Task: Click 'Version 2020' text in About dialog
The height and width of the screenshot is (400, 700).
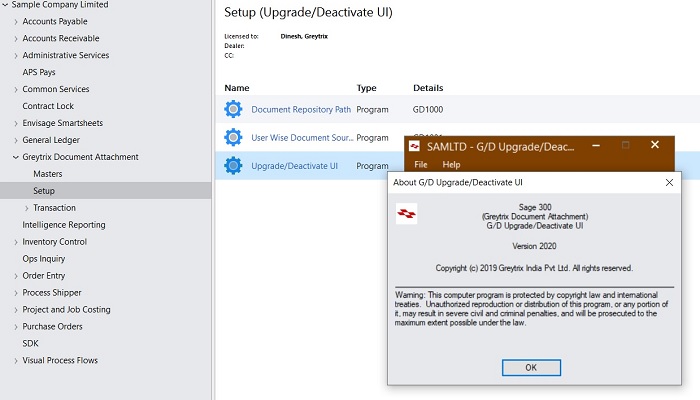Action: (534, 246)
